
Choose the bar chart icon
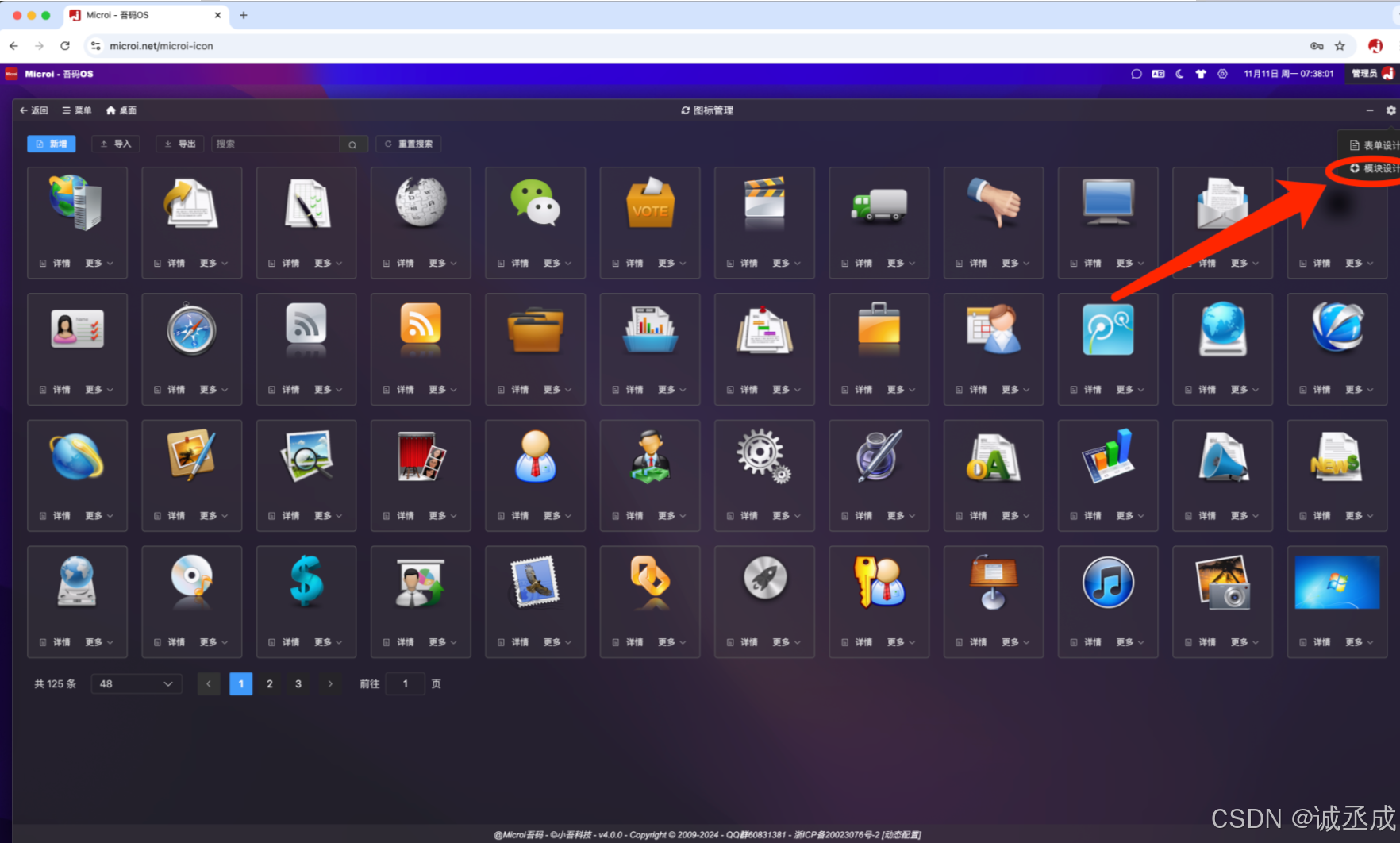(x=1108, y=456)
